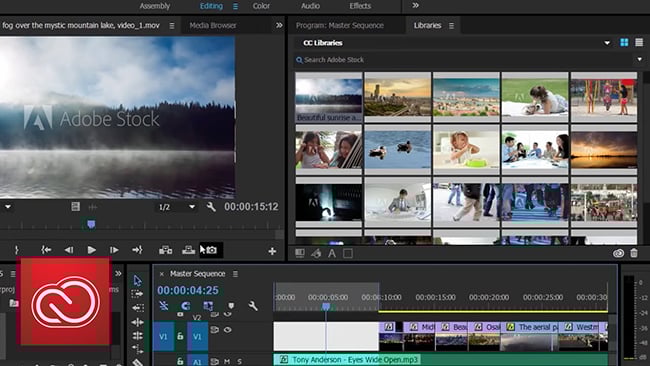Go to Out point in Source monitor
Image resolution: width=650 pixels, height=366 pixels.
coord(137,250)
